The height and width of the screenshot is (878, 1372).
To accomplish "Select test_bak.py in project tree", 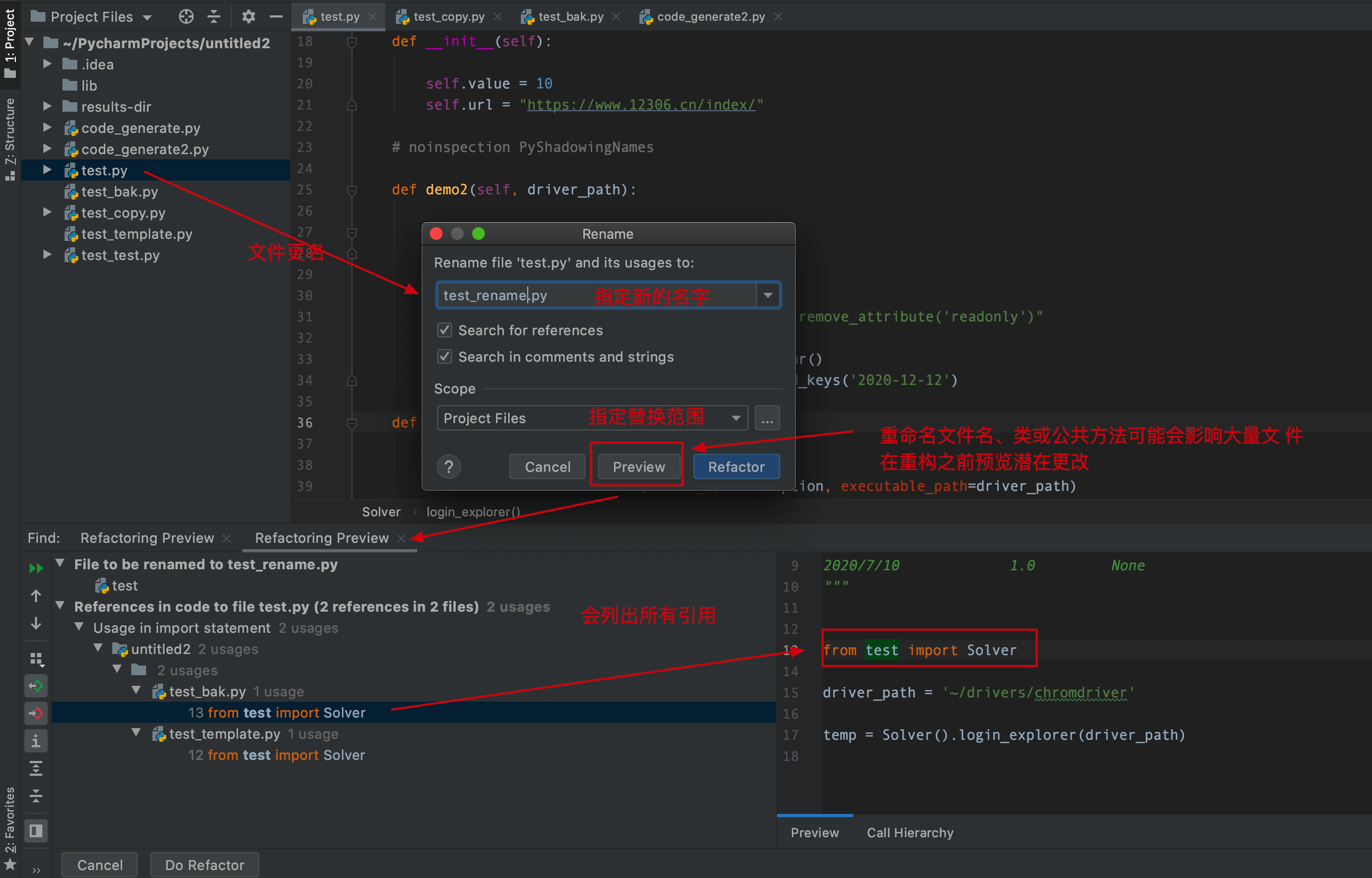I will [119, 192].
